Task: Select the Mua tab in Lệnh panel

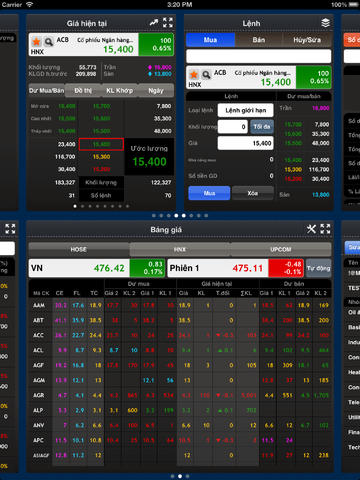Action: point(210,40)
